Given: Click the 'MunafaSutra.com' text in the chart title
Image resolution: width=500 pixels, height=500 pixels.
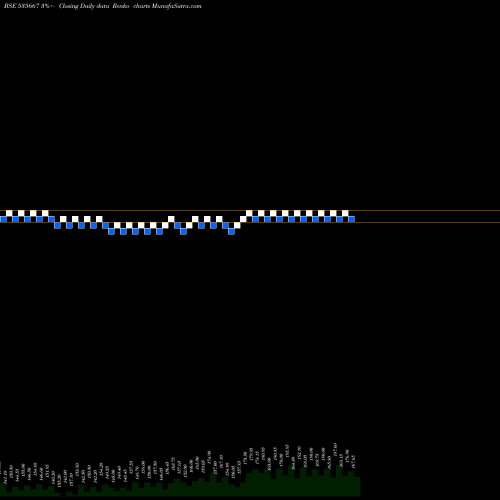Looking at the screenshot, I should pyautogui.click(x=176, y=6).
